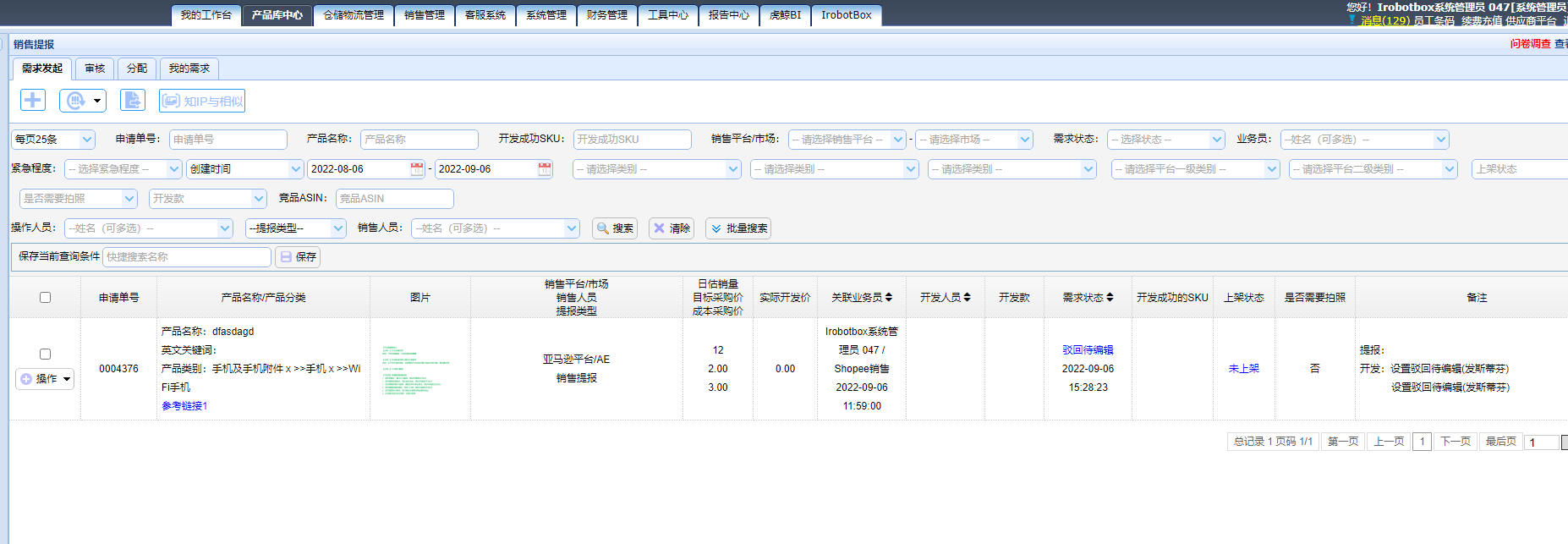Open the 请选择平台二级类别 dropdown

1373,169
